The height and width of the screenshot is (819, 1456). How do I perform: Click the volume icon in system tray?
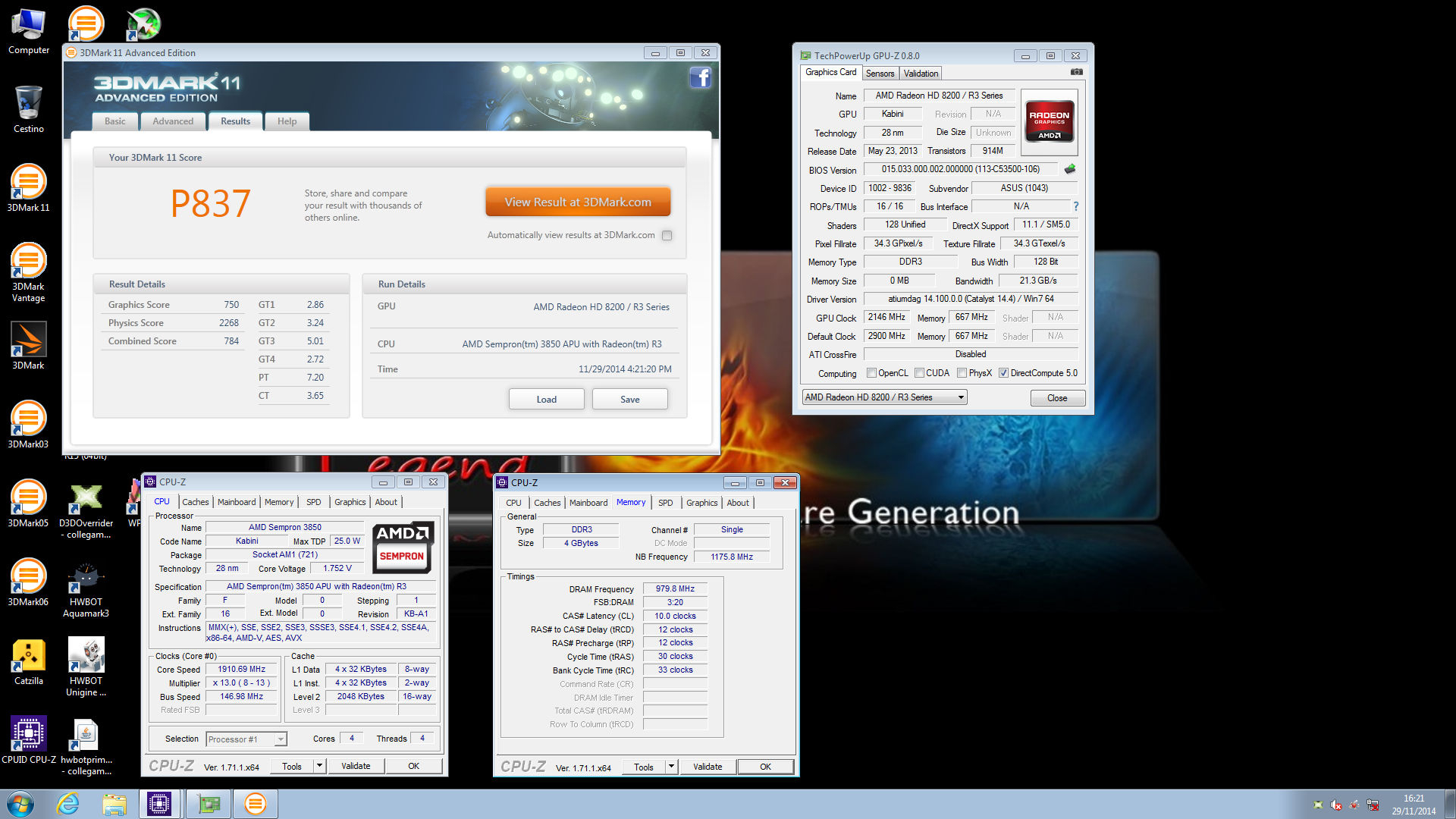(1335, 805)
